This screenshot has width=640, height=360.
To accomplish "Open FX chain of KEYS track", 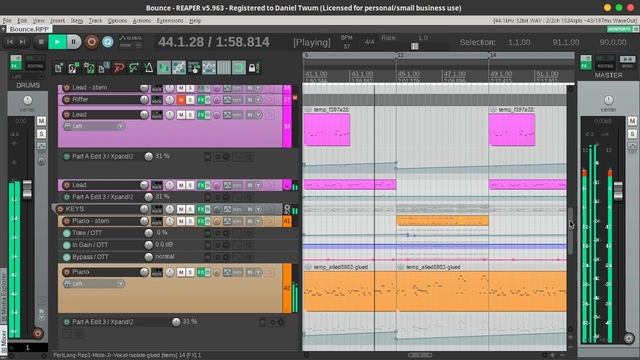I will (x=201, y=209).
